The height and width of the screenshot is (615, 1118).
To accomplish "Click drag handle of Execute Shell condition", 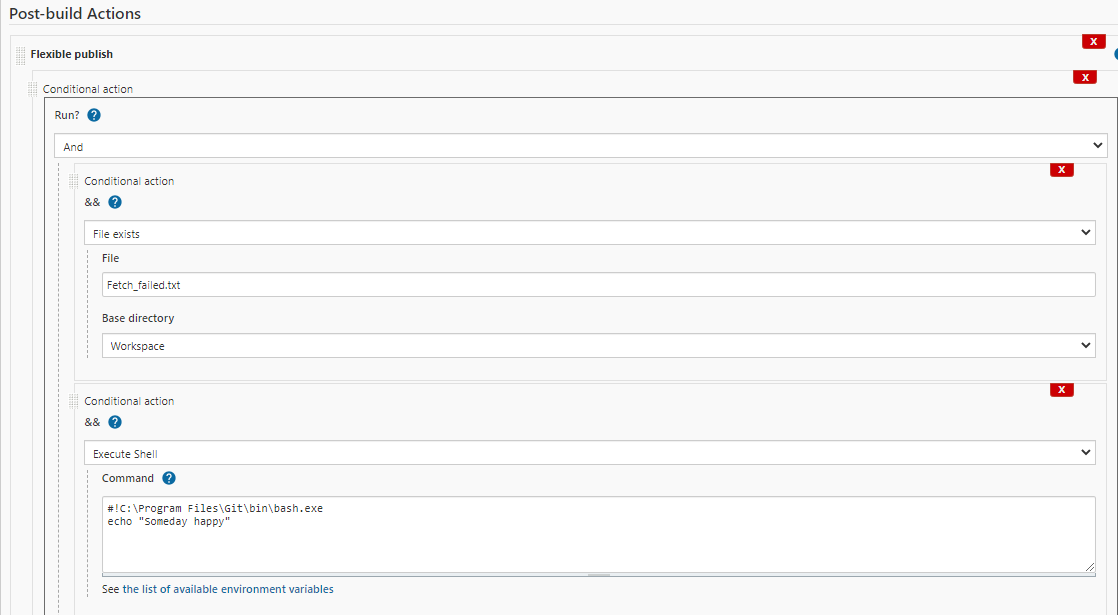I will pos(74,401).
